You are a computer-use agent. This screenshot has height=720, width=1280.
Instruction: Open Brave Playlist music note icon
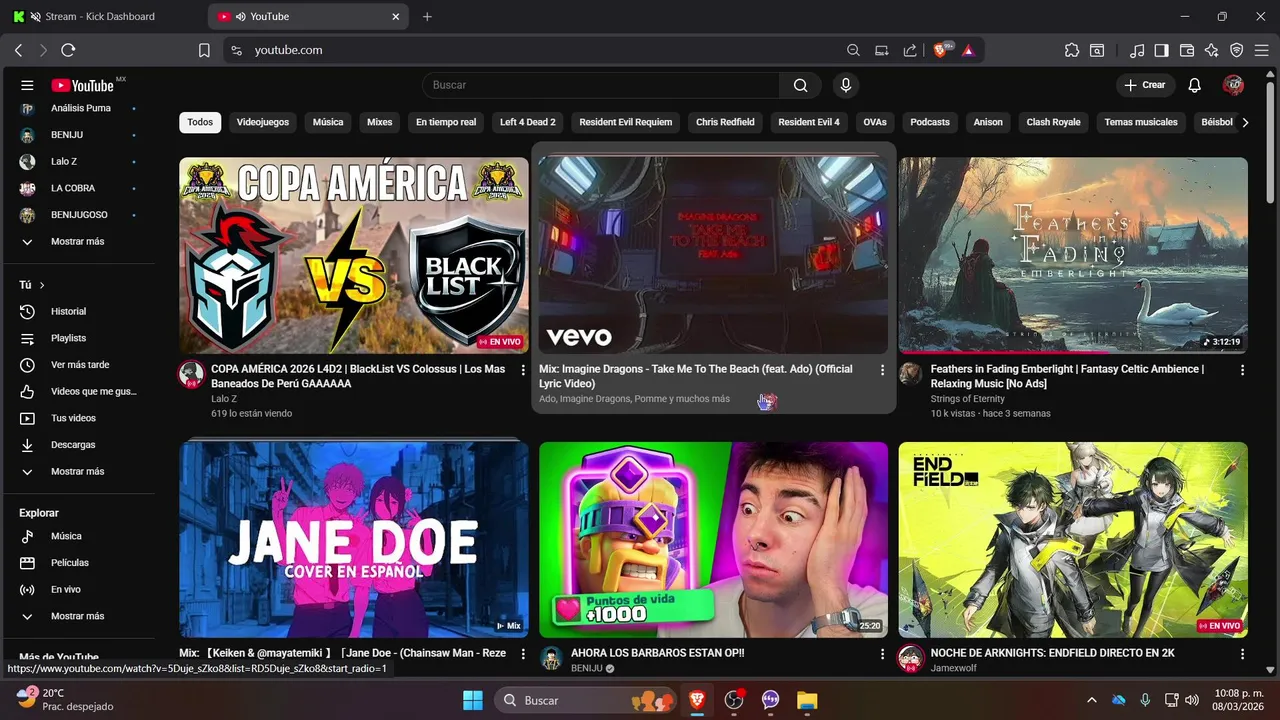click(1137, 50)
